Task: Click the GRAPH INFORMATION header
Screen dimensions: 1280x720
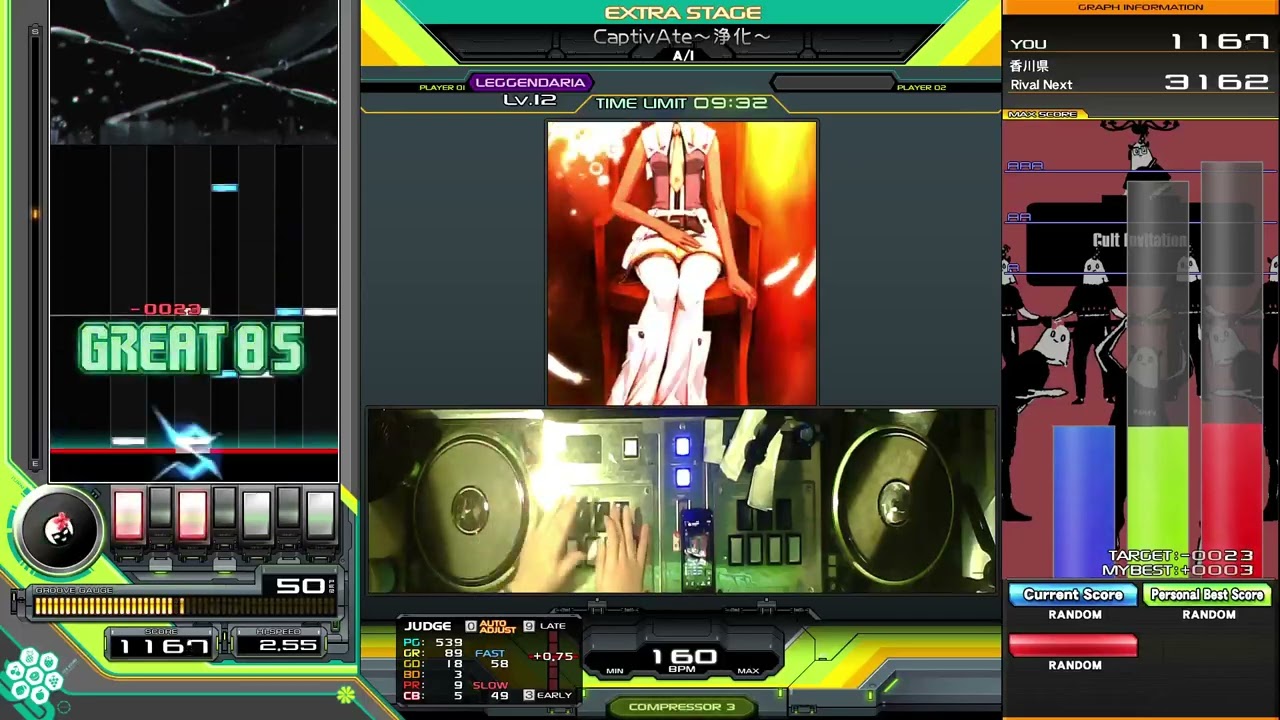Action: (x=1140, y=7)
